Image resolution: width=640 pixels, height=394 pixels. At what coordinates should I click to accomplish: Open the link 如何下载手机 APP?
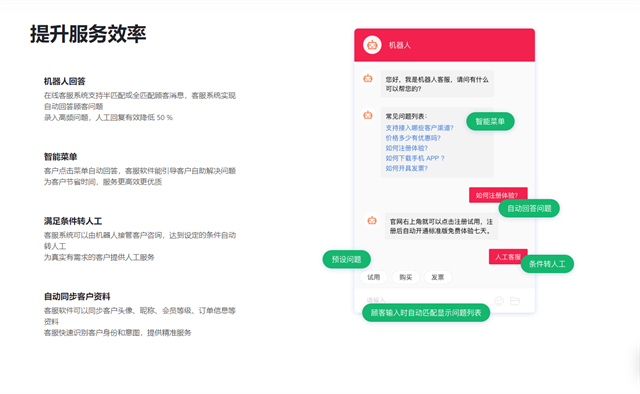(x=415, y=158)
